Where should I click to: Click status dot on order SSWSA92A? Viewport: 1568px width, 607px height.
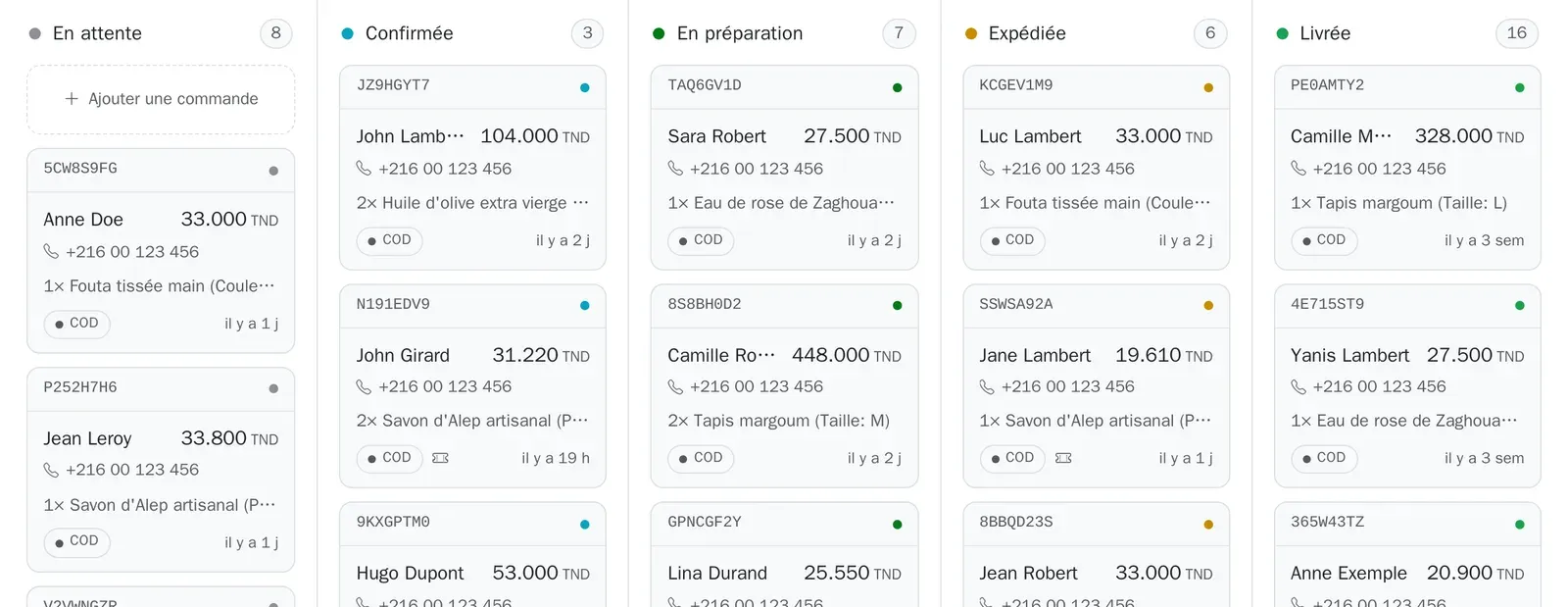[x=1208, y=306]
